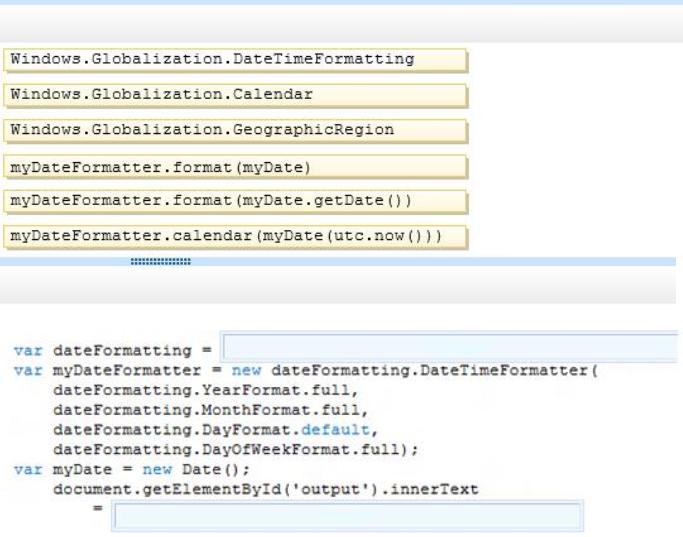This screenshot has height=537, width=683.
Task: Click the dateFormatting.MonthFormat.full line
Action: point(210,410)
